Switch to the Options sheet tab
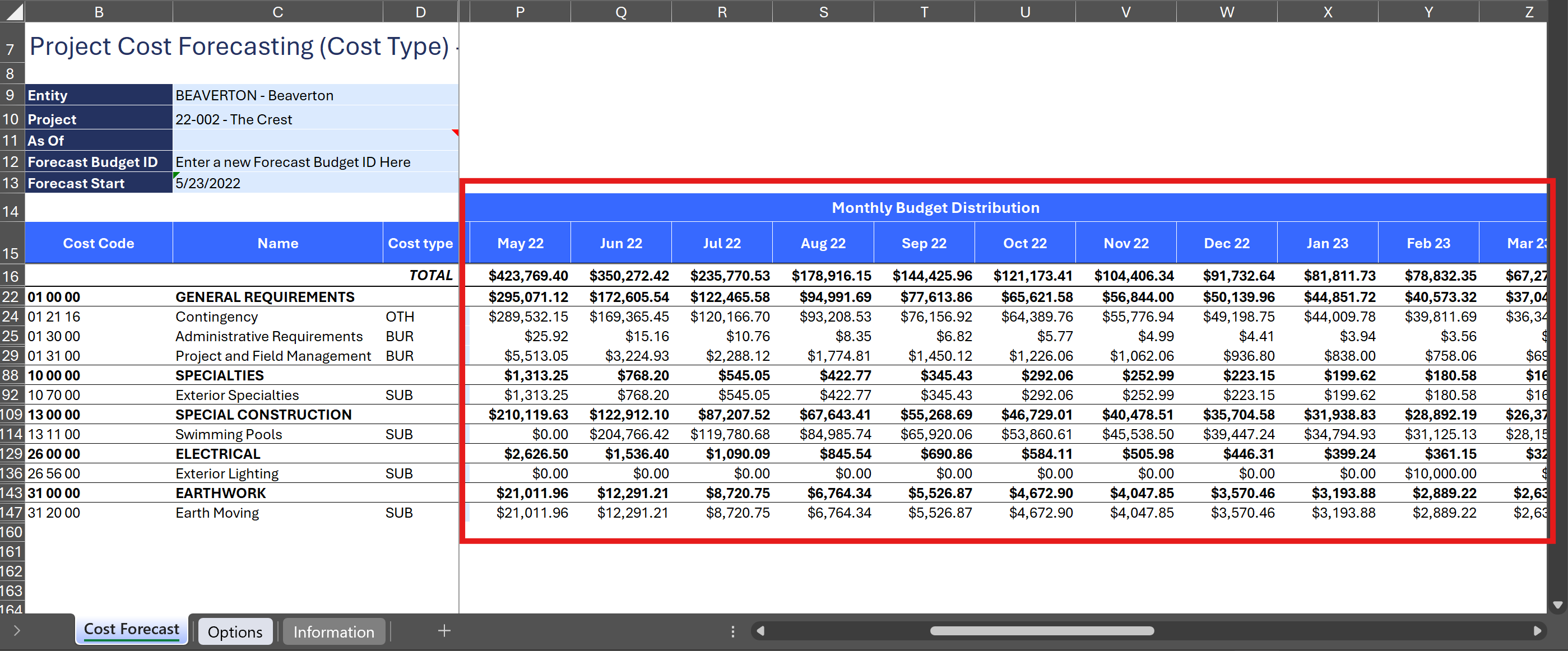This screenshot has height=651, width=1568. tap(235, 631)
